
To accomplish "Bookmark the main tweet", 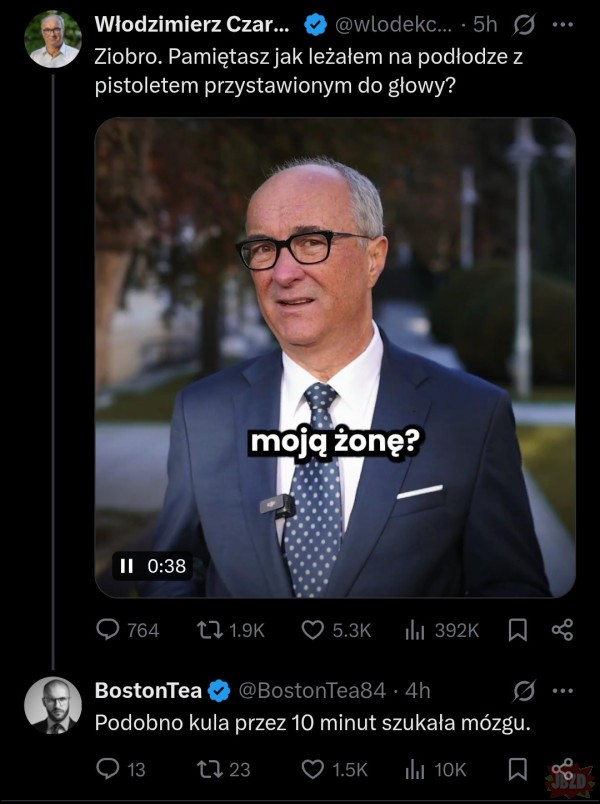I will (518, 630).
